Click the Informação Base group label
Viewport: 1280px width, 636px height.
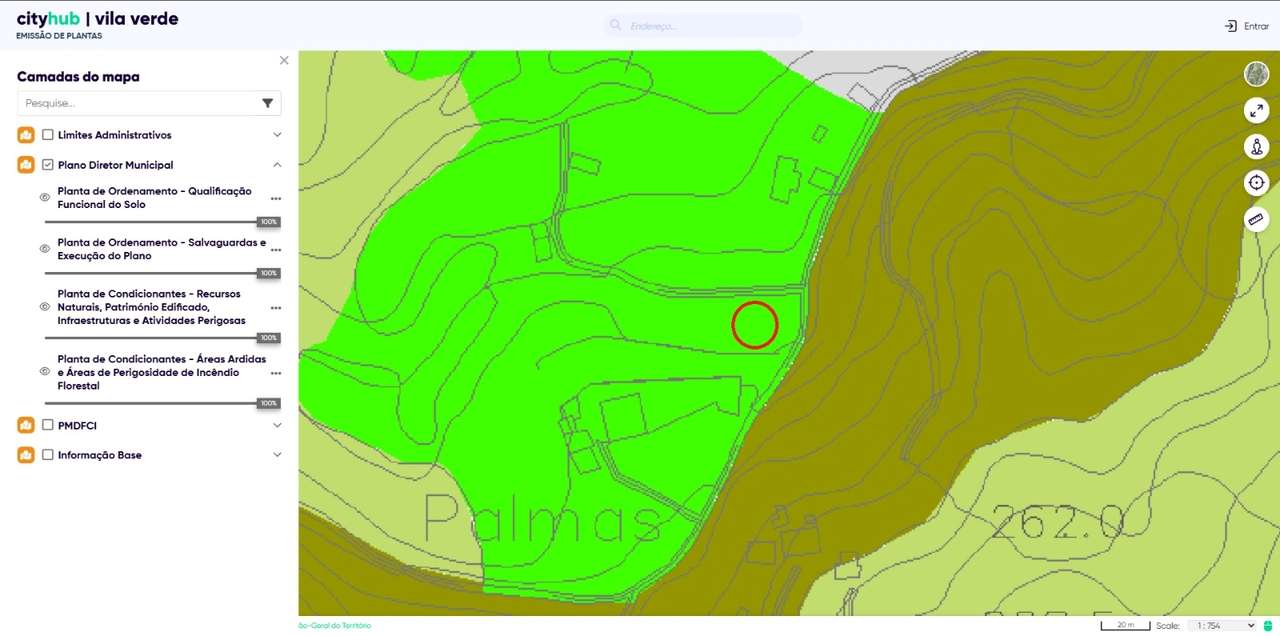100,455
